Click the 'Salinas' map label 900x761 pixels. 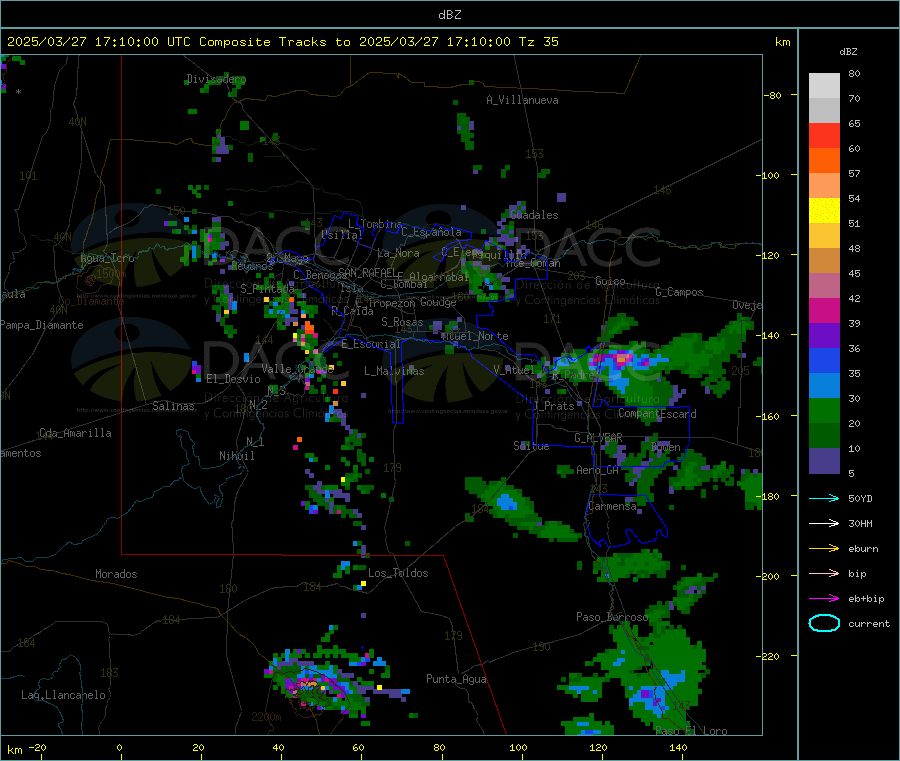(x=173, y=406)
